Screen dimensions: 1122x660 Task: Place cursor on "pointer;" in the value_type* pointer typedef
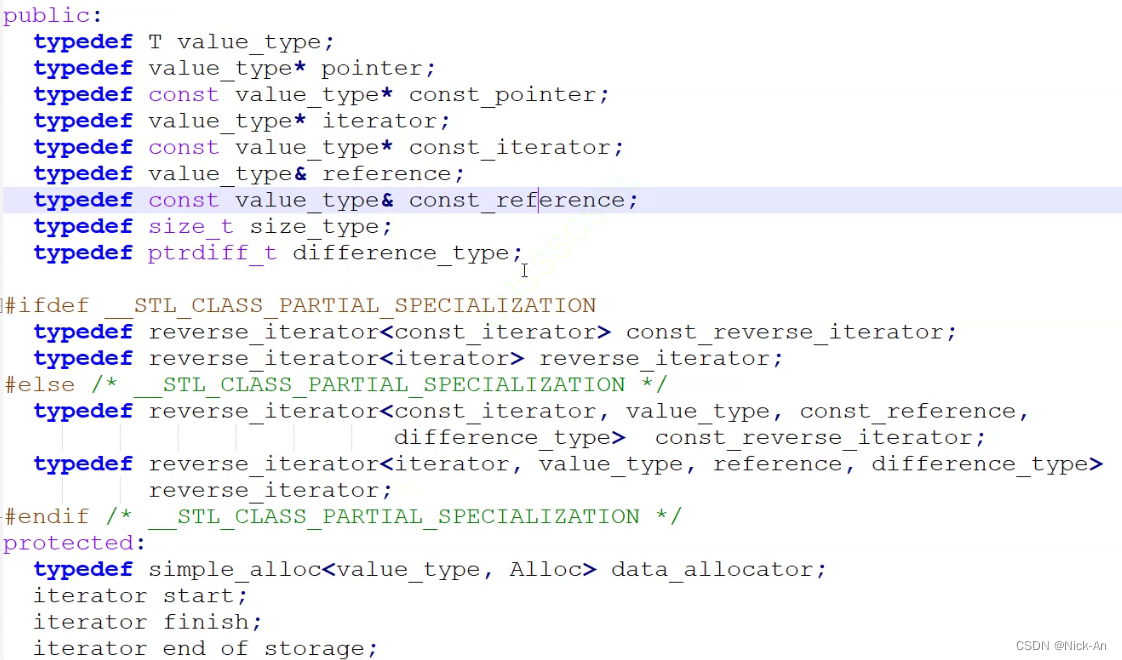tap(378, 69)
